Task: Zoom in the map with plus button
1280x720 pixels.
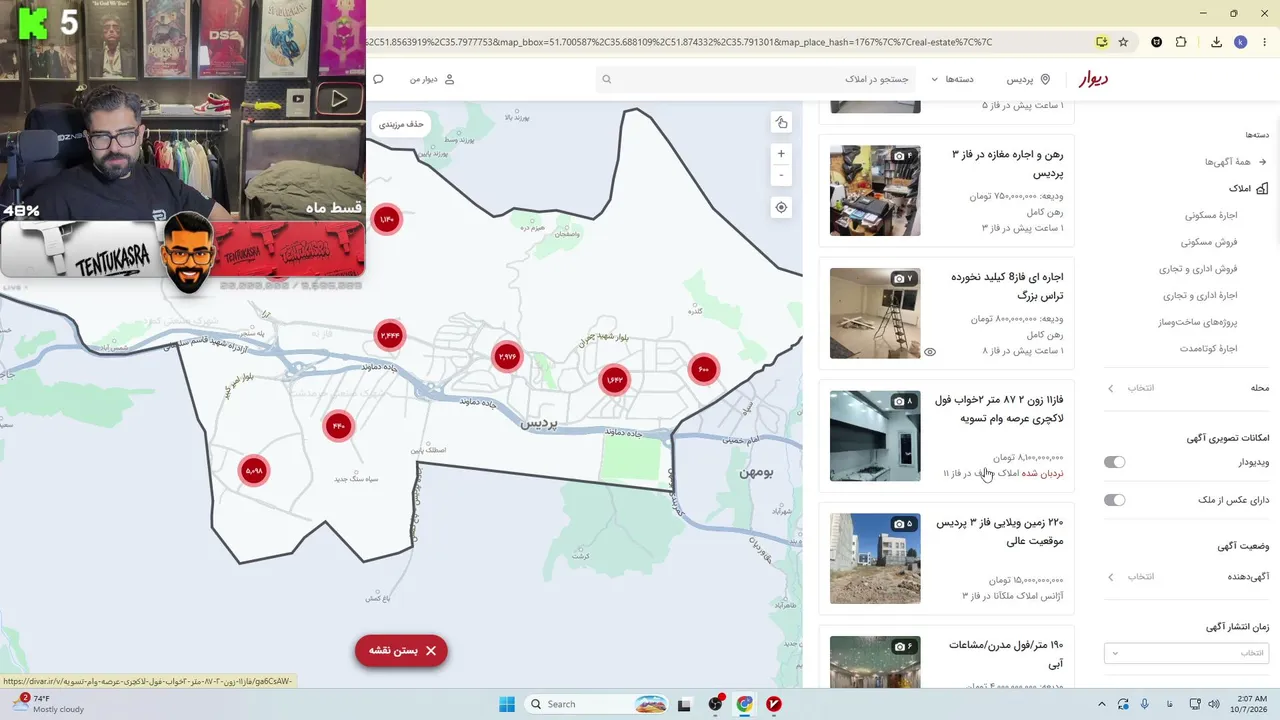Action: 781,154
